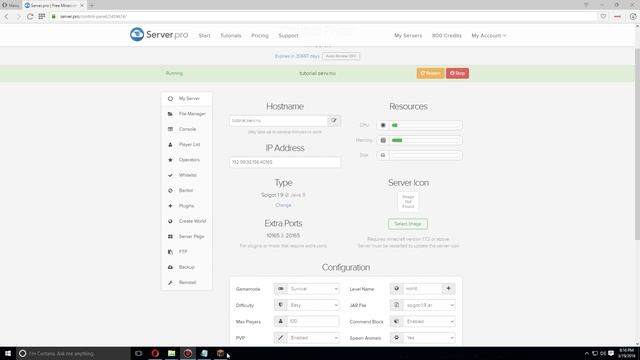Open the Start nav link
The image size is (640, 360).
click(x=204, y=36)
